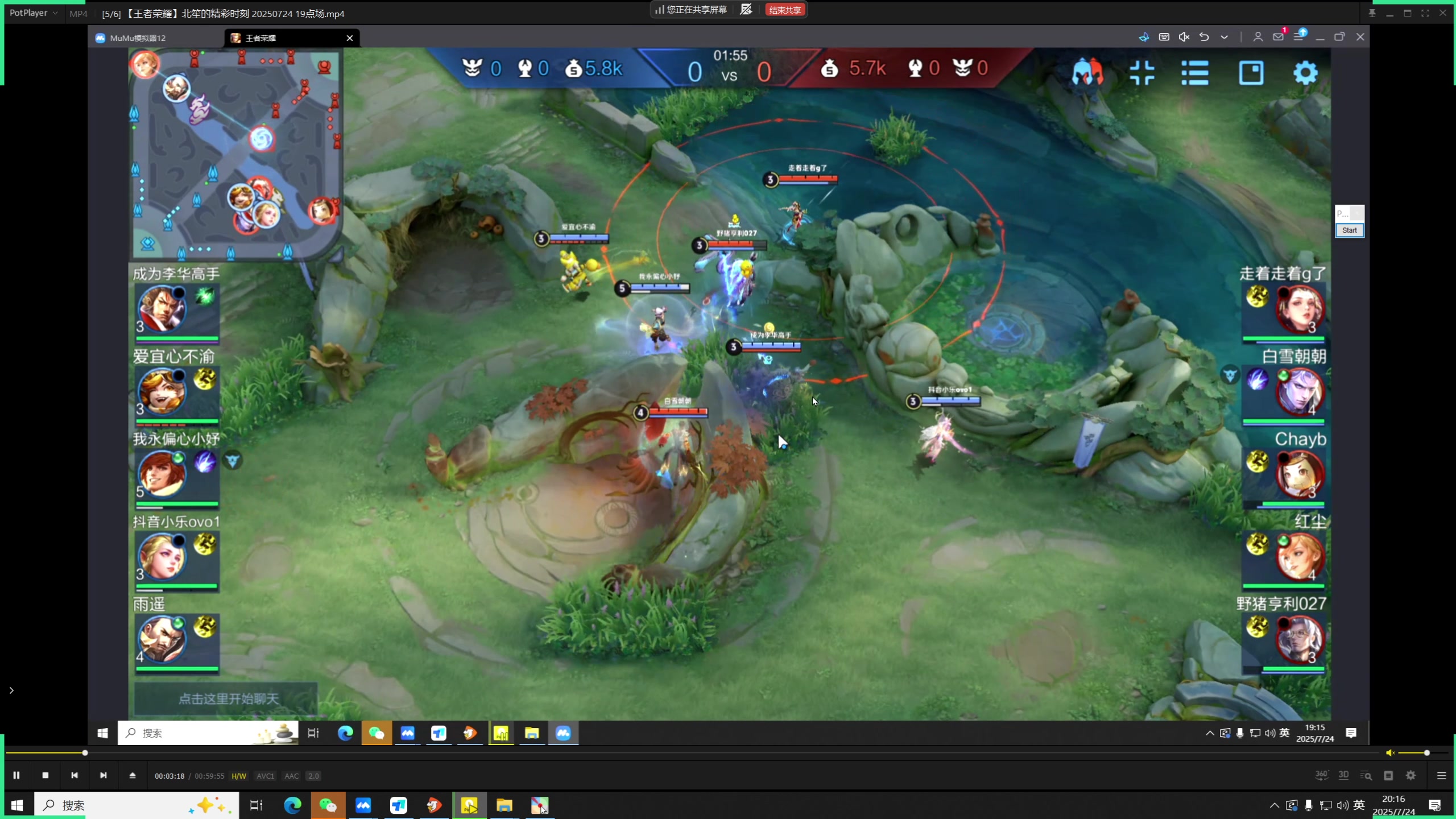Select player 抖音小乐ovo1 portrait
The height and width of the screenshot is (819, 1456).
[162, 556]
